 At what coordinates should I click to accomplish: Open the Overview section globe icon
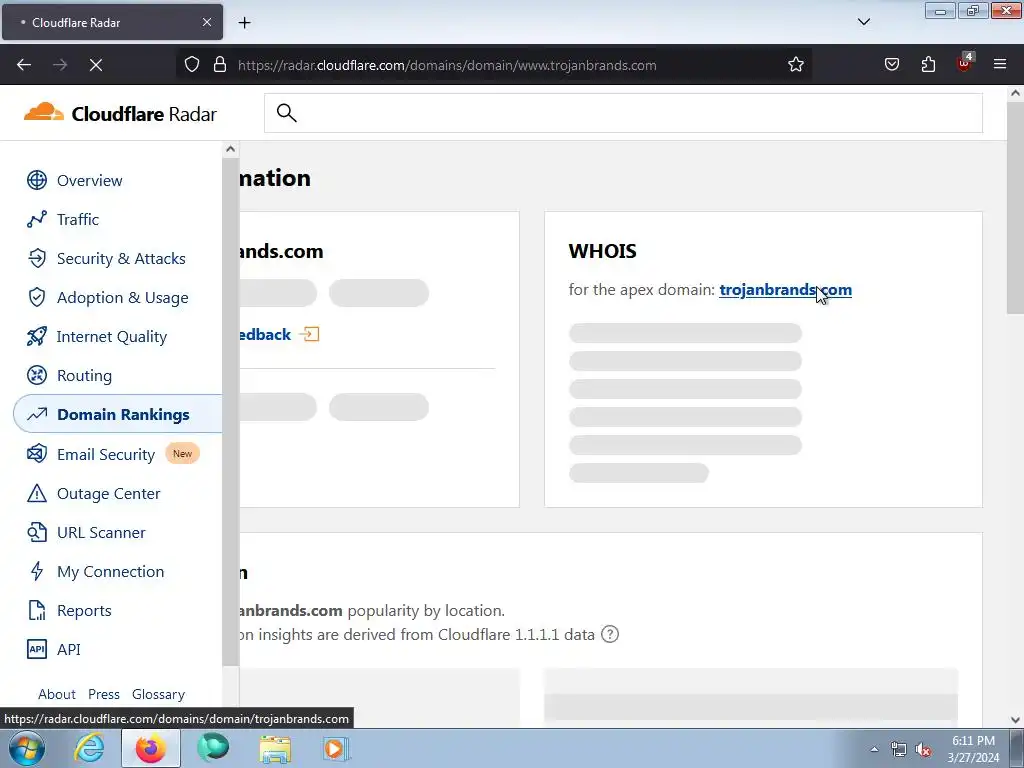point(37,180)
